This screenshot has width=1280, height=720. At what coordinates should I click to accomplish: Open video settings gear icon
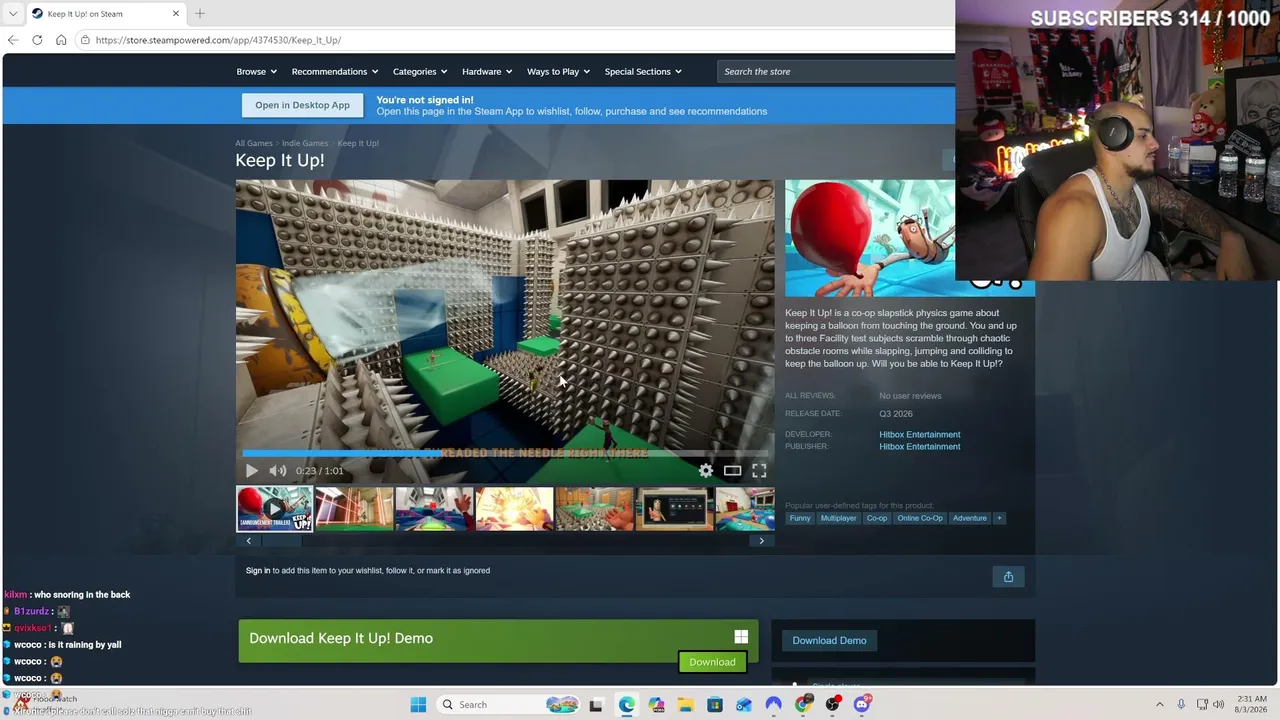coord(706,471)
